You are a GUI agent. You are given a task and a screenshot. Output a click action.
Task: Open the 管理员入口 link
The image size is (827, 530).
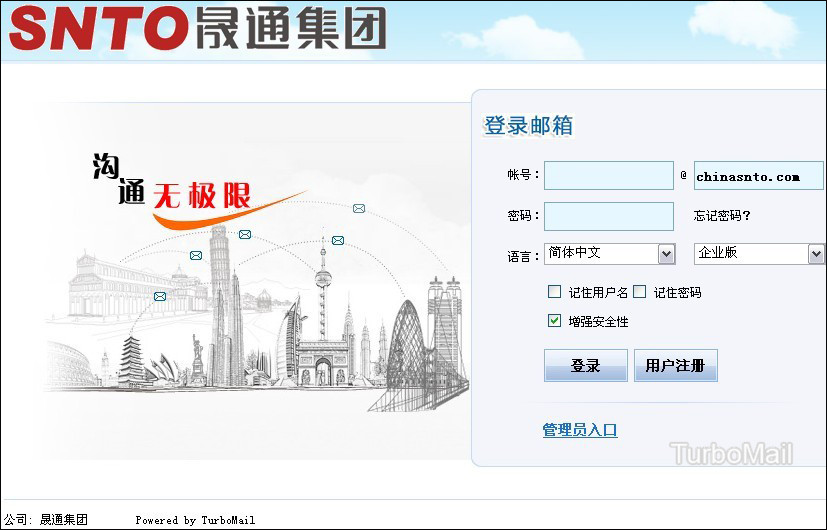click(x=580, y=430)
